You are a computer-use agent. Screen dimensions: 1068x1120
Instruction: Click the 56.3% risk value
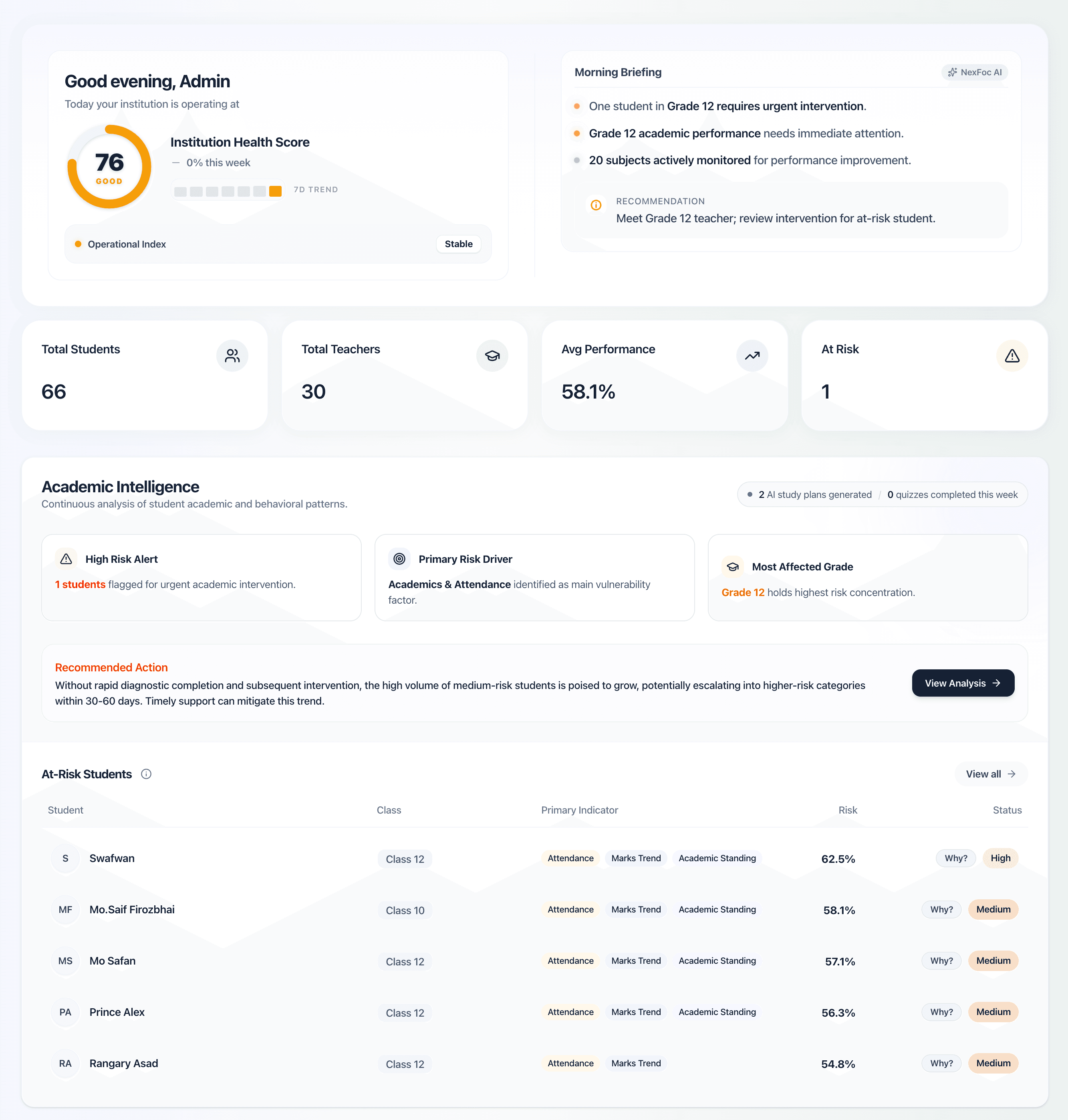(x=838, y=1012)
